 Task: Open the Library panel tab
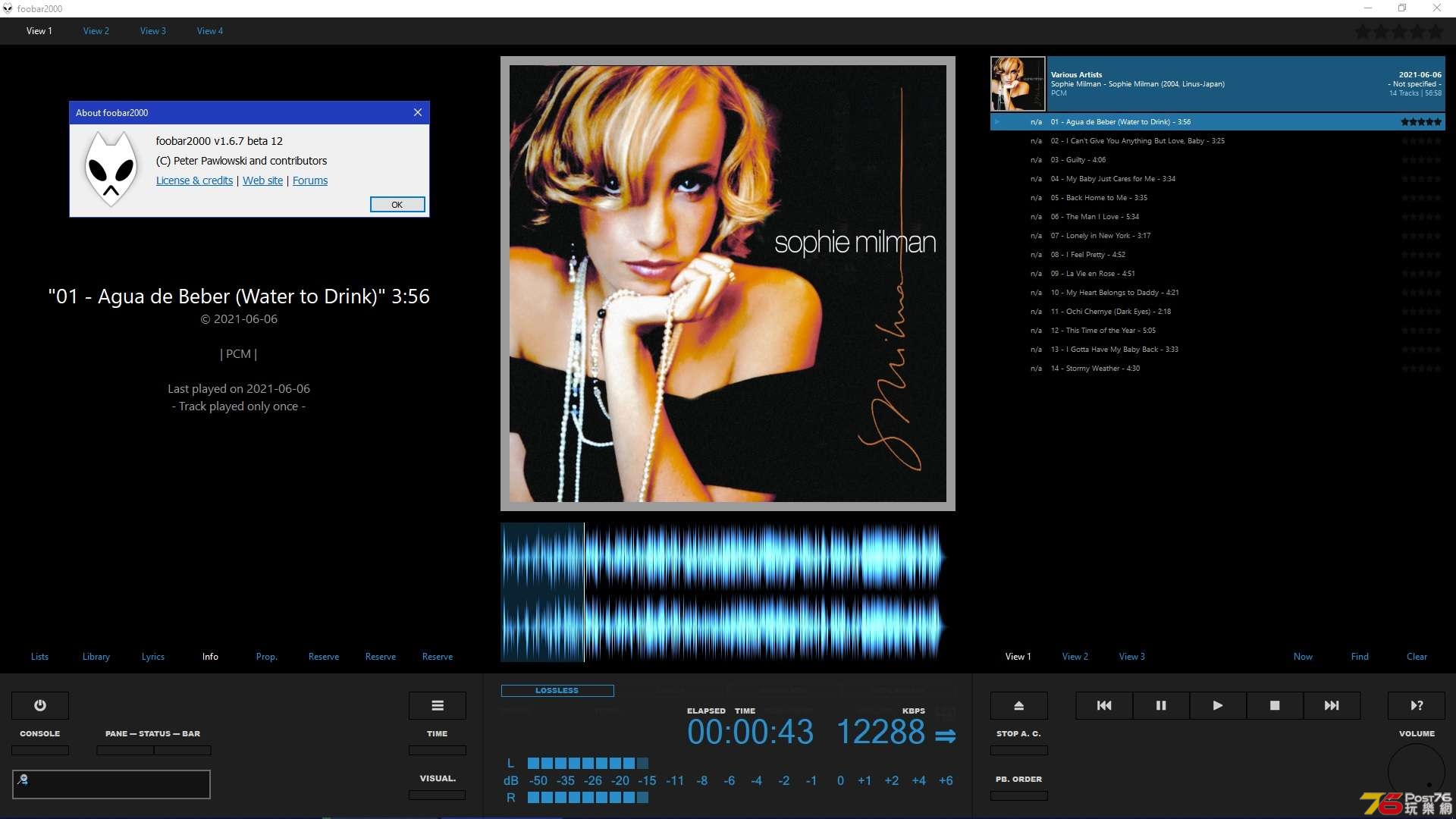pos(96,657)
